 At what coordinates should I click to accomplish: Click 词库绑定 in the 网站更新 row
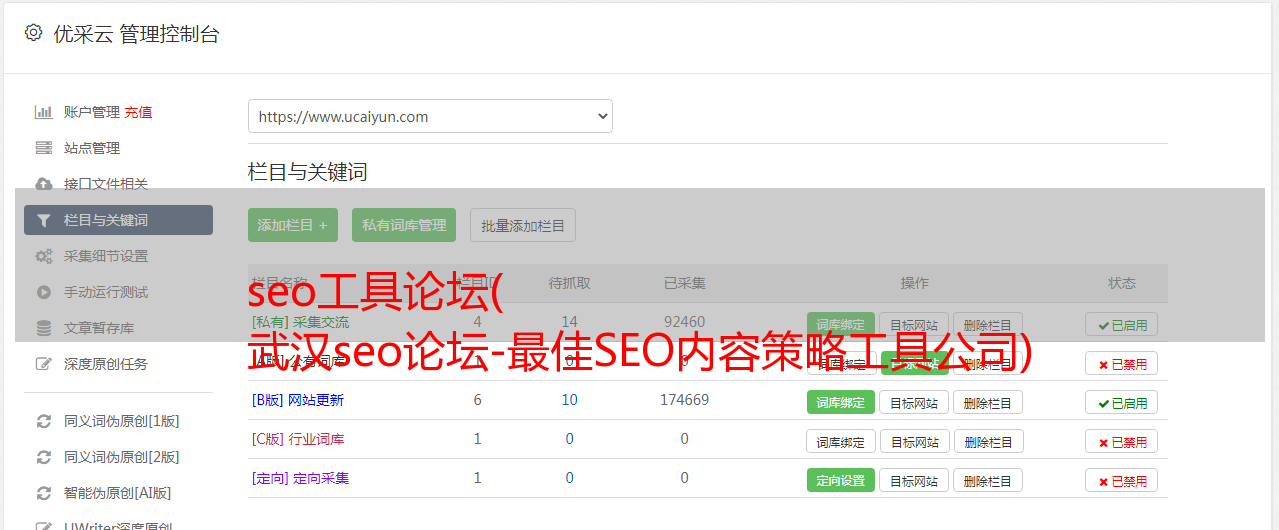click(841, 403)
